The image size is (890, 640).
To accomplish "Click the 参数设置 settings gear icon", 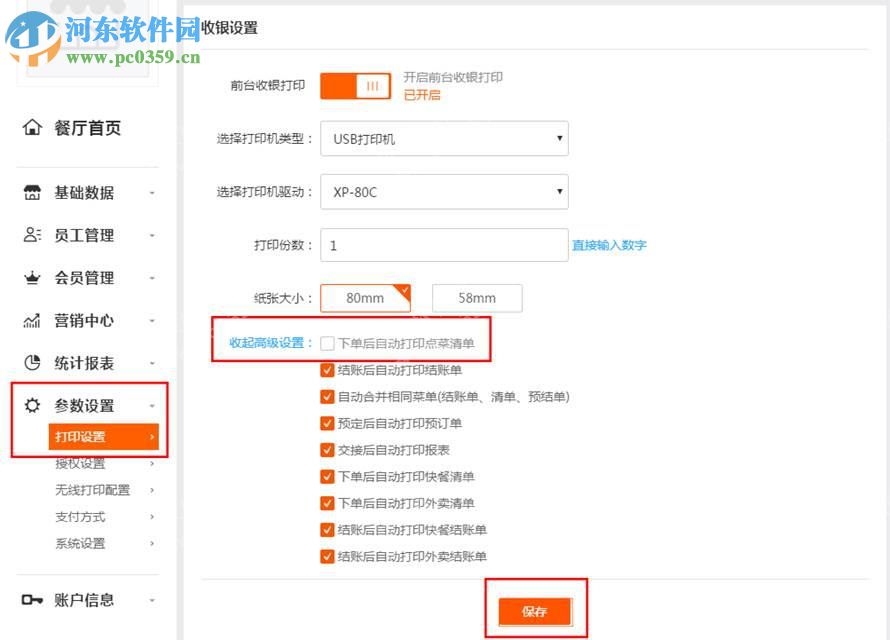I will [31, 406].
